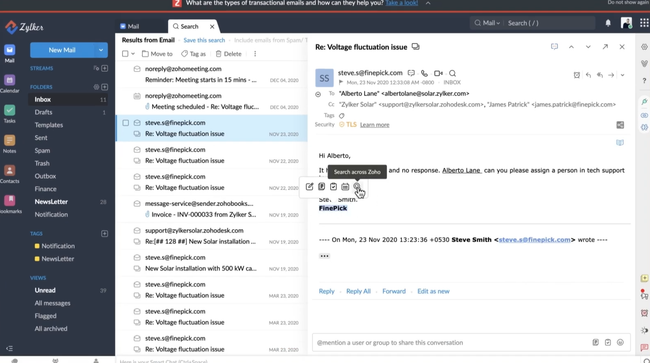Click Move to in list toolbar
The height and width of the screenshot is (363, 650).
click(x=157, y=54)
